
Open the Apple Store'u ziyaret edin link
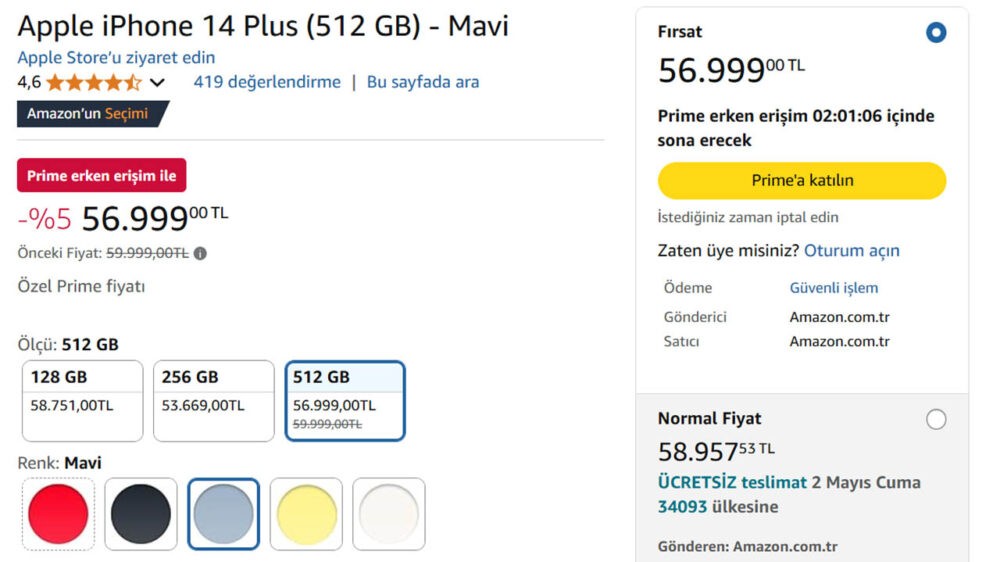116,57
